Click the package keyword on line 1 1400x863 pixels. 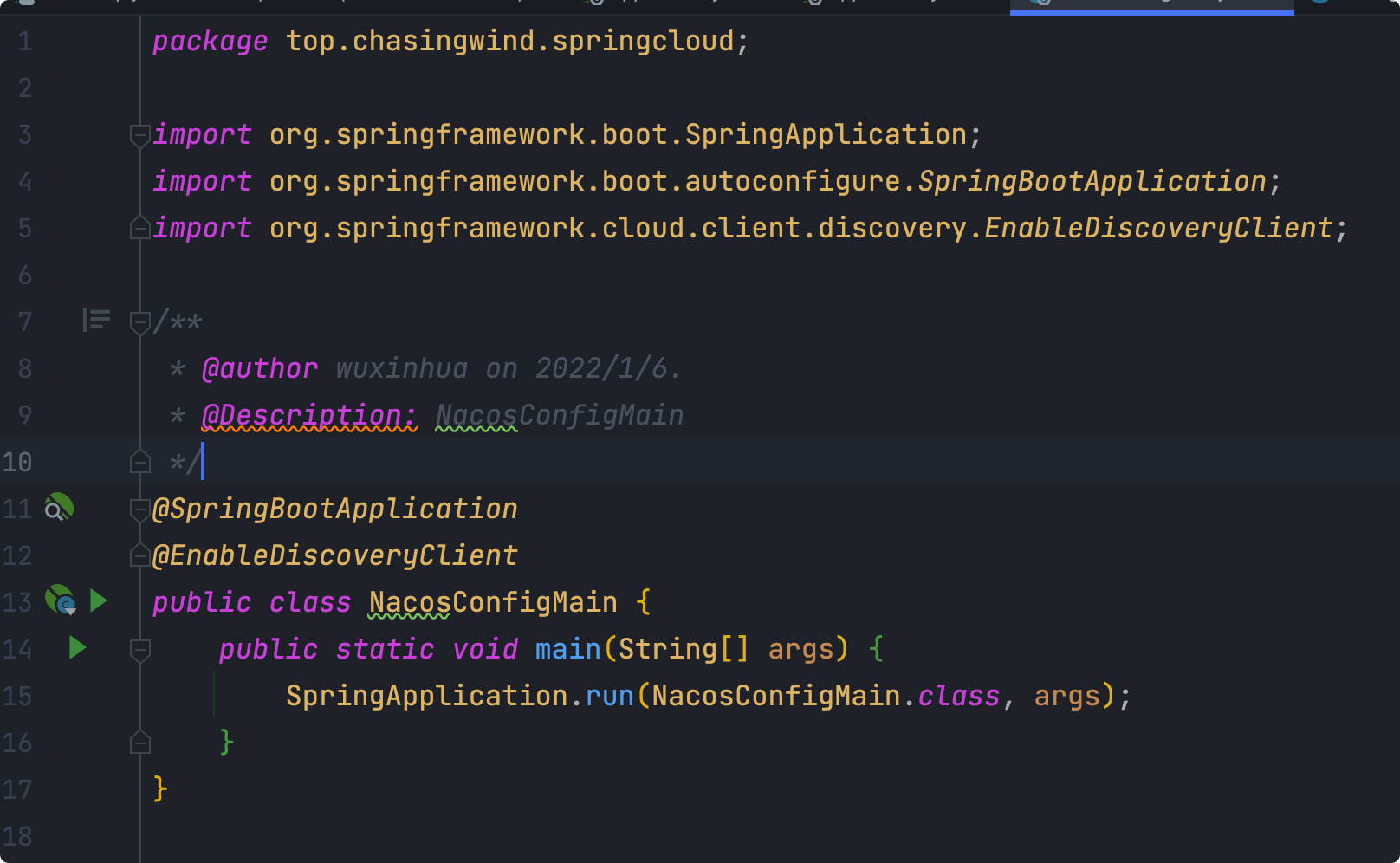tap(210, 42)
